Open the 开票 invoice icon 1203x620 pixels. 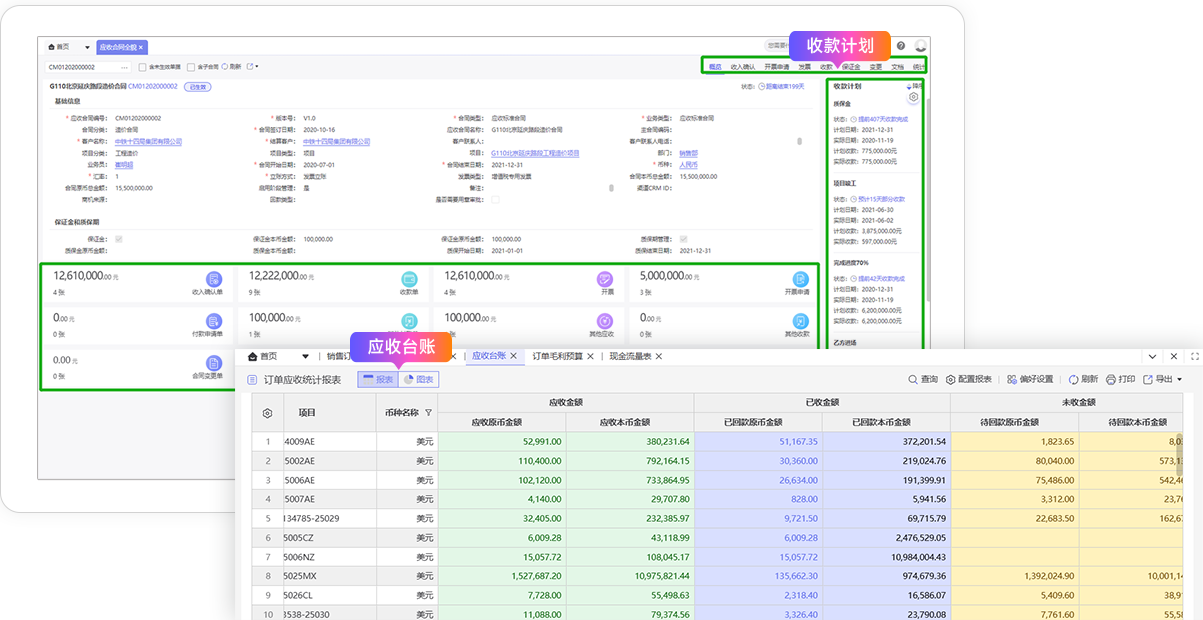point(604,279)
